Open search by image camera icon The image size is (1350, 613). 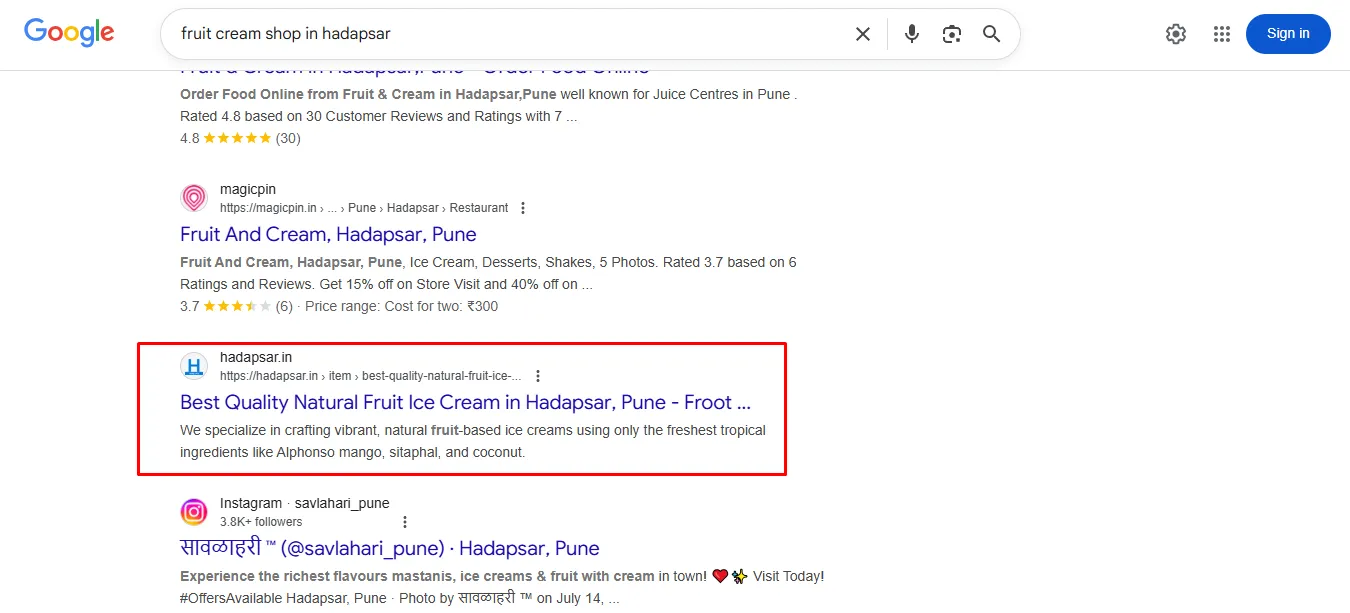coord(951,34)
